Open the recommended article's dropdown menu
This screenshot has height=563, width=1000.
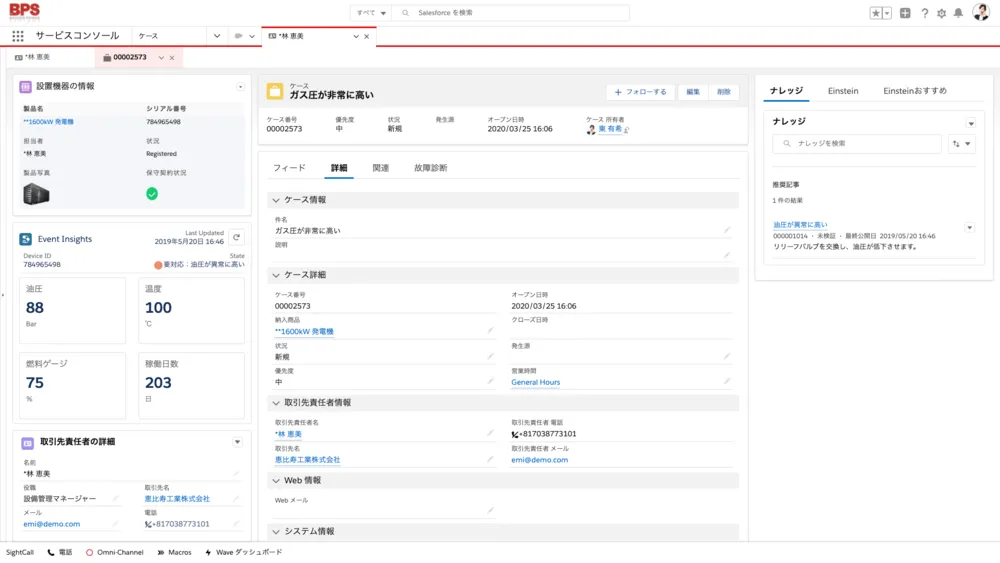(x=968, y=228)
